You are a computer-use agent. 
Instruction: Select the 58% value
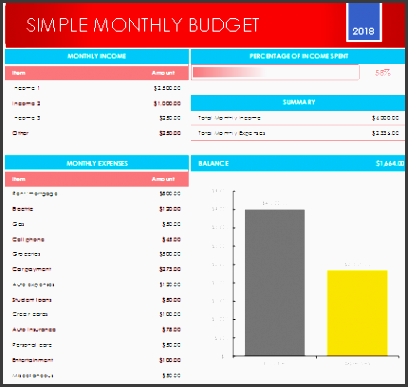[x=383, y=73]
